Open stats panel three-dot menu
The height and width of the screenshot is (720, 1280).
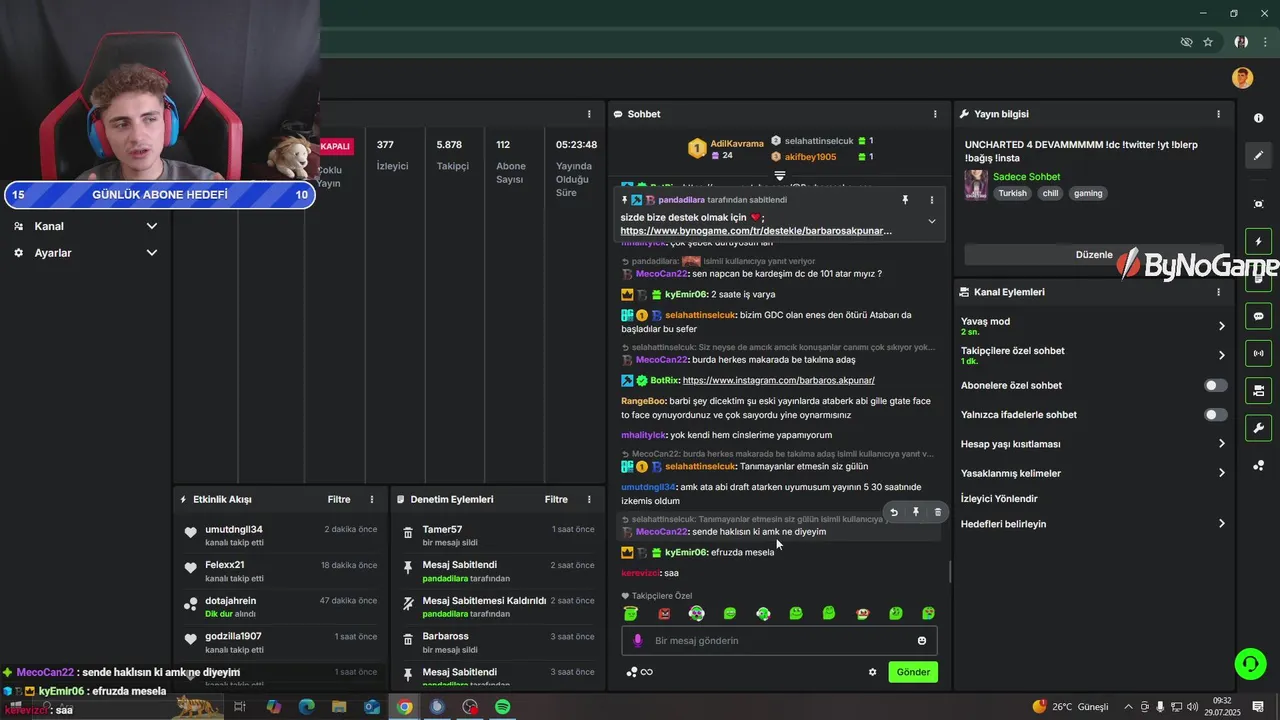pos(589,114)
